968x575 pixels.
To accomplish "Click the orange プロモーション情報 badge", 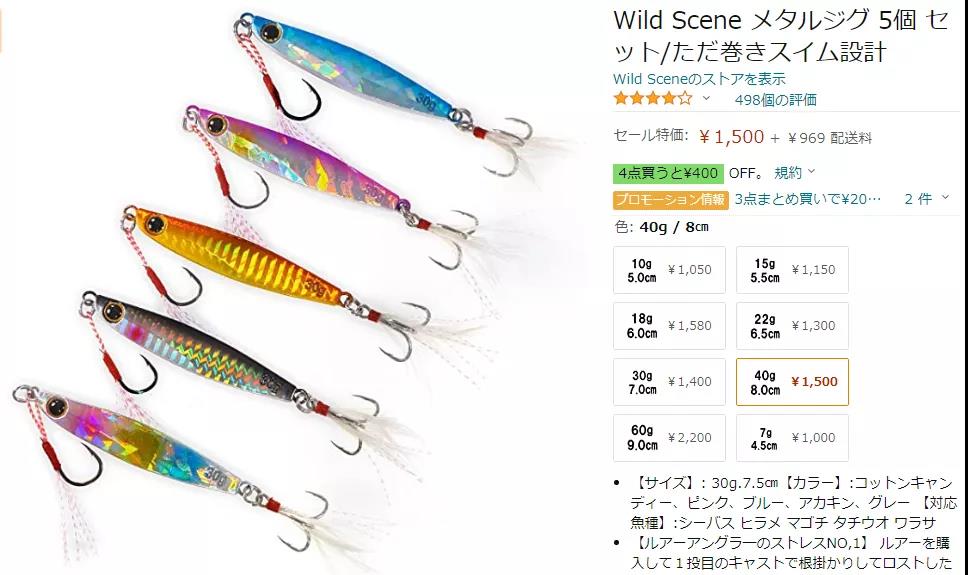I will click(x=670, y=199).
